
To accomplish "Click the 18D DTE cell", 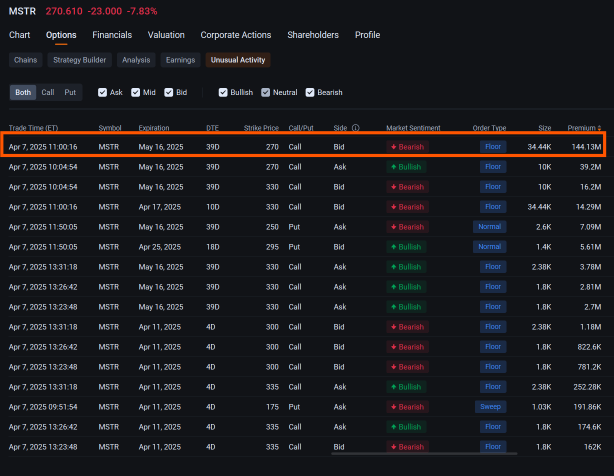I will tap(213, 247).
